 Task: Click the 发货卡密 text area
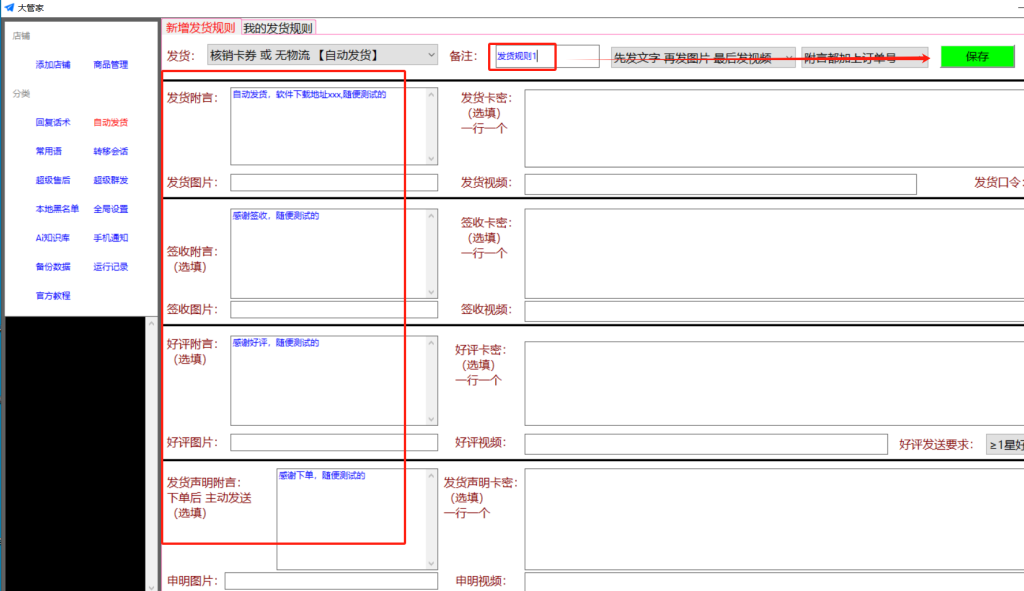pyautogui.click(x=774, y=128)
